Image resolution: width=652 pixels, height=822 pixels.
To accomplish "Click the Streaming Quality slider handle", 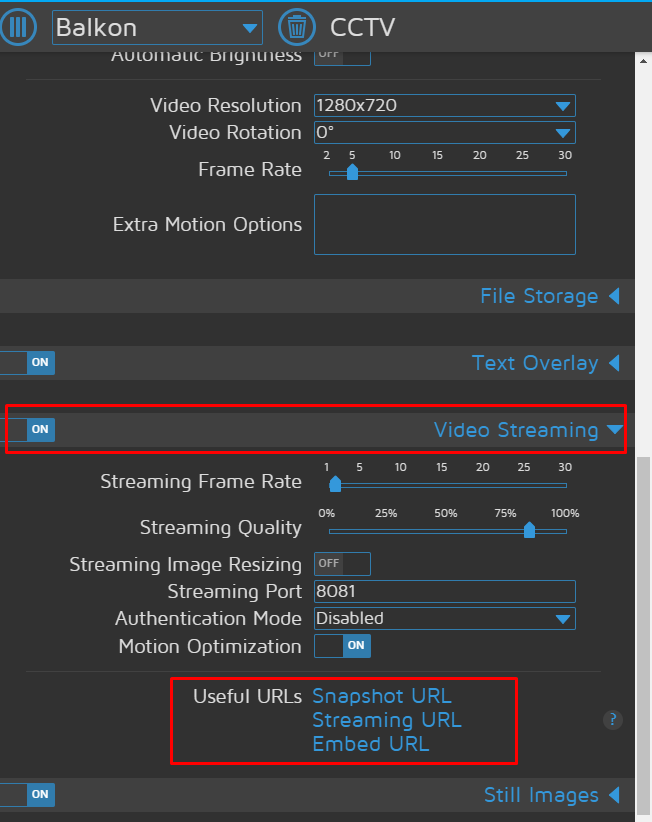I will click(x=529, y=530).
